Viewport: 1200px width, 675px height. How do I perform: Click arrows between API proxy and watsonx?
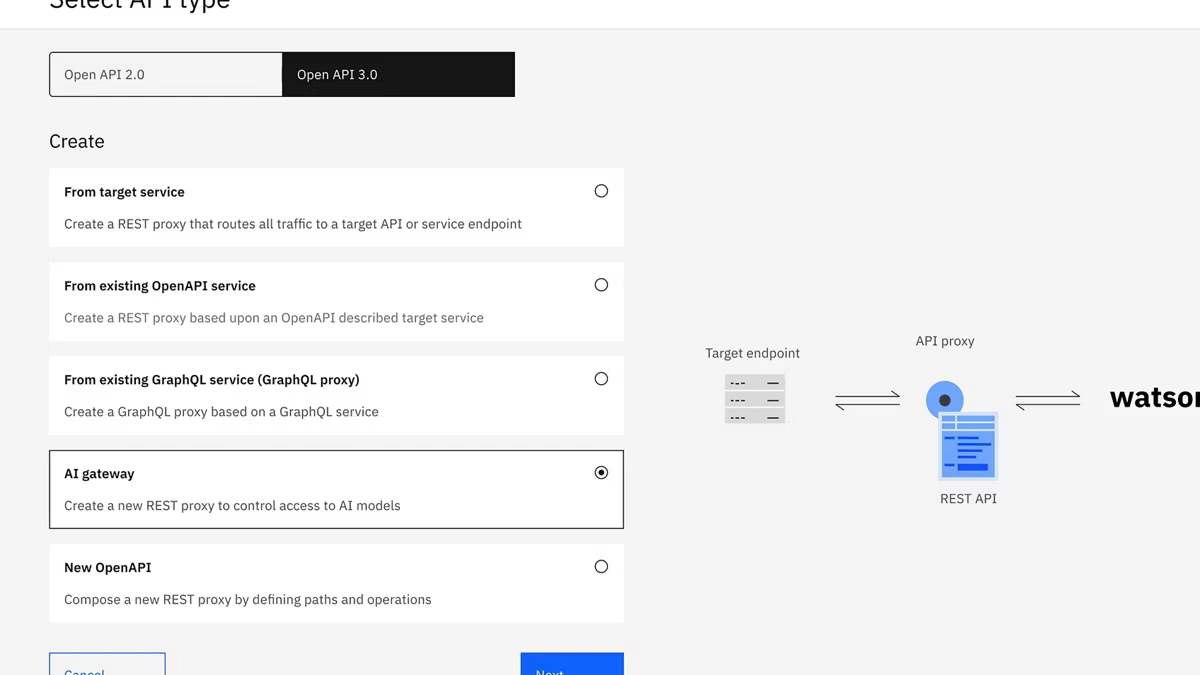click(x=1047, y=400)
